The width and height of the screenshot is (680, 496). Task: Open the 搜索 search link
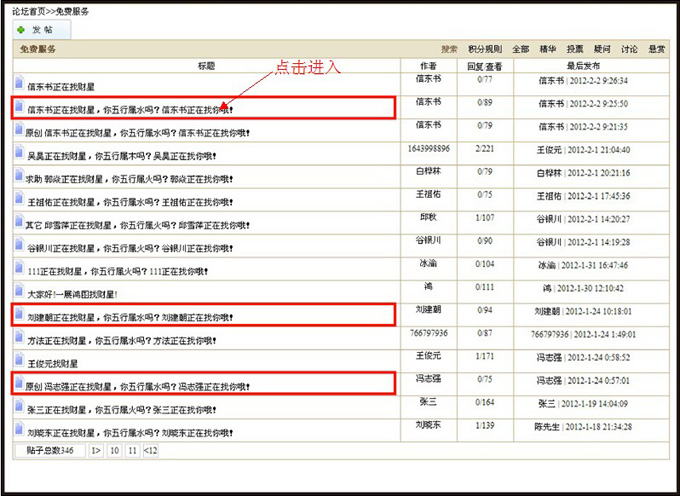[x=449, y=49]
